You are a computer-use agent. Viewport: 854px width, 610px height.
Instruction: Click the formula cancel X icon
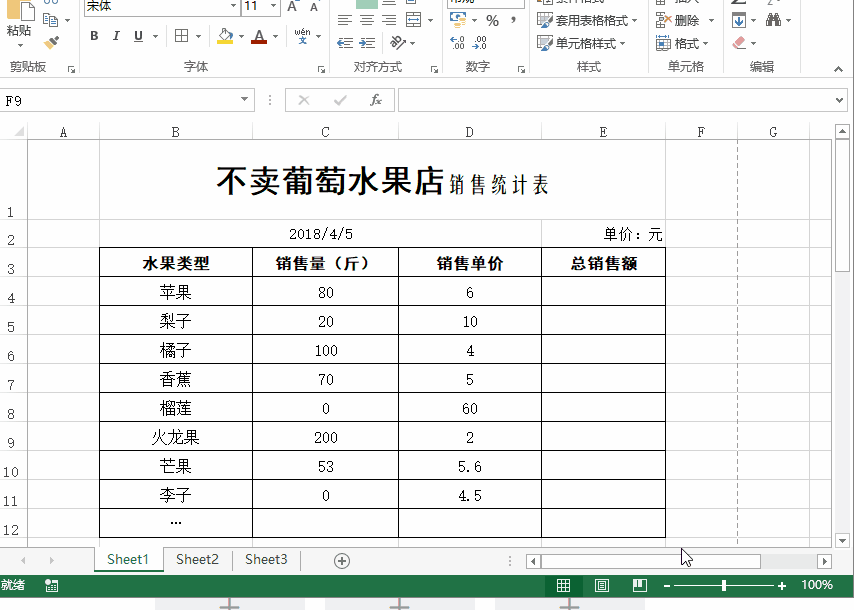click(x=304, y=100)
